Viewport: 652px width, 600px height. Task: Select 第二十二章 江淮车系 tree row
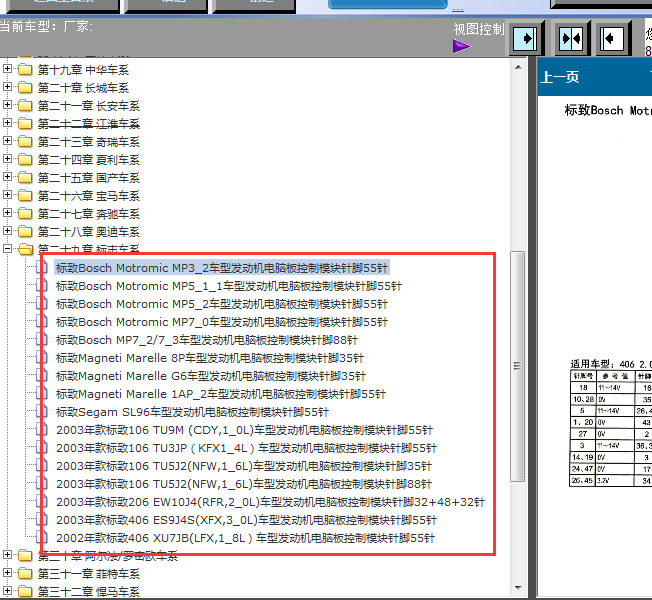pyautogui.click(x=89, y=123)
